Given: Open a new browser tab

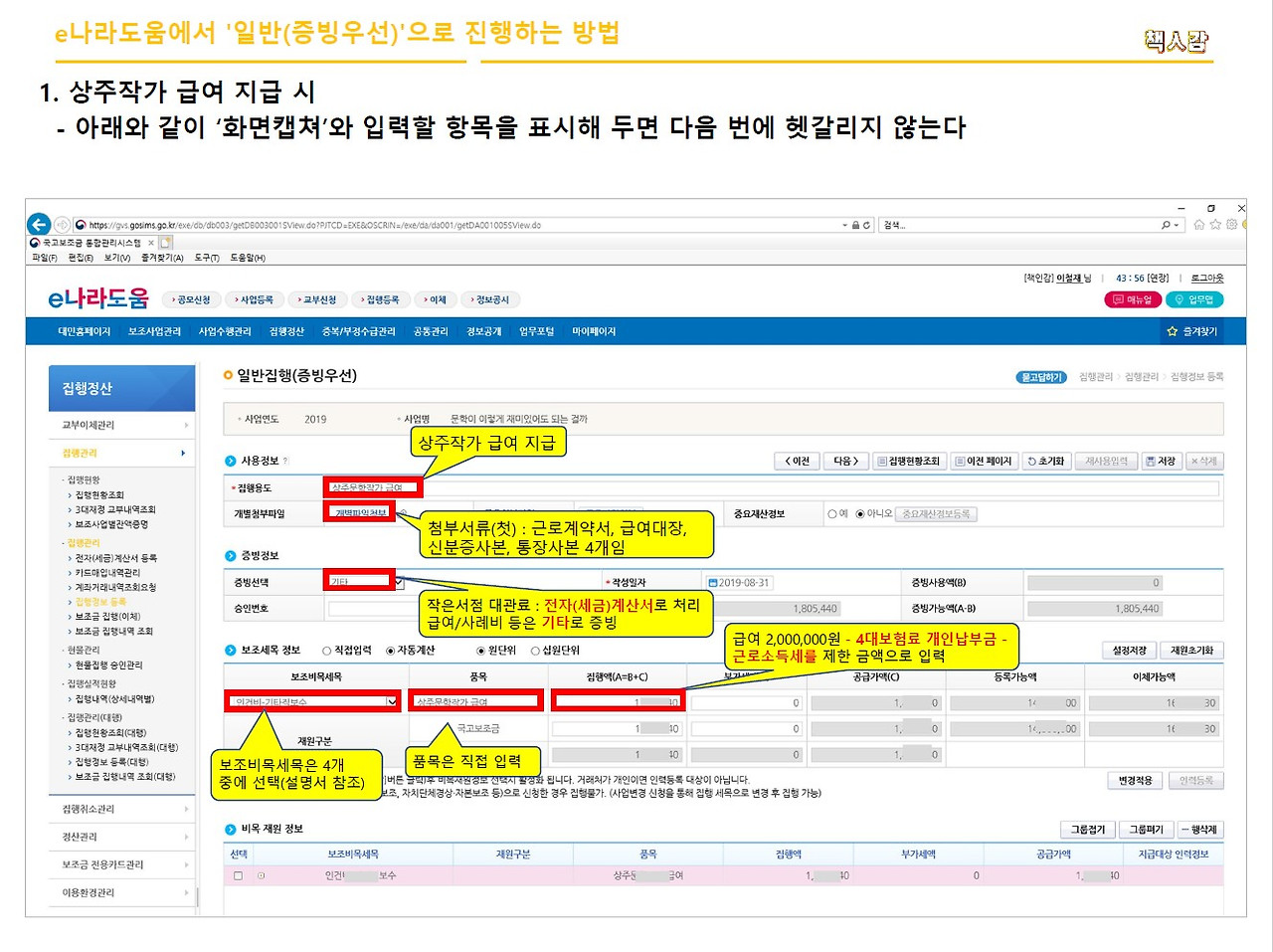Looking at the screenshot, I should coord(166,243).
